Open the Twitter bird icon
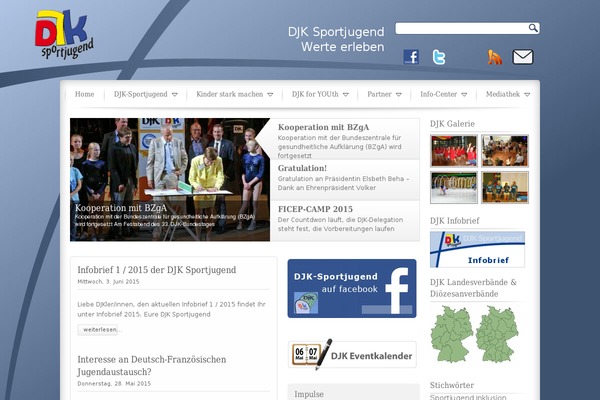 [x=439, y=57]
